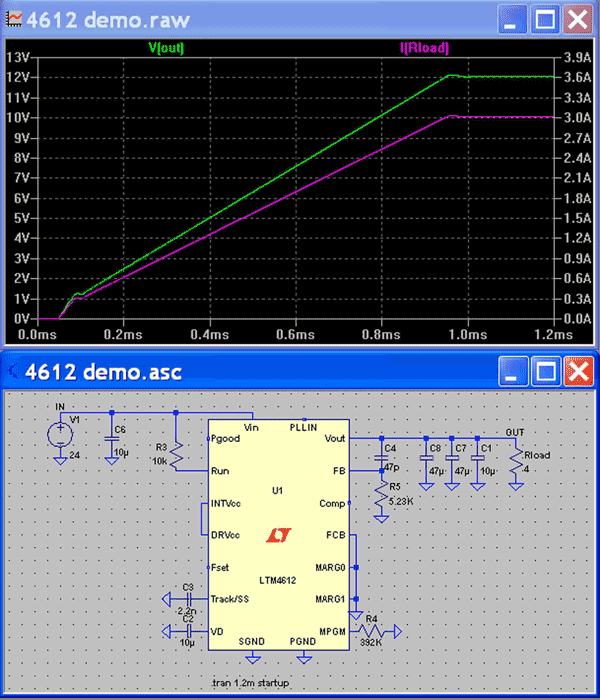Click the 2.2n value of C3
The height and width of the screenshot is (700, 600).
(186, 611)
